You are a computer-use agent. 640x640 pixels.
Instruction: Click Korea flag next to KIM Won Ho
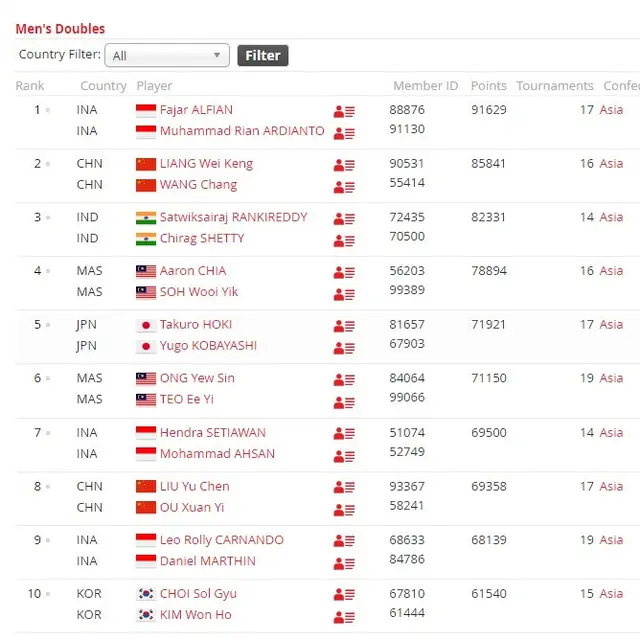146,614
